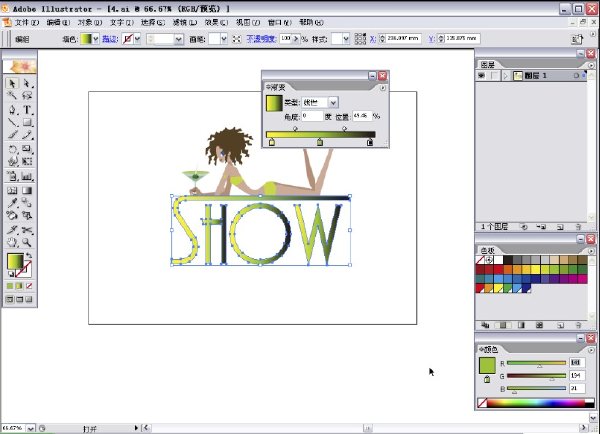Select the Pencil tool
The width and height of the screenshot is (600, 434).
pos(27,134)
